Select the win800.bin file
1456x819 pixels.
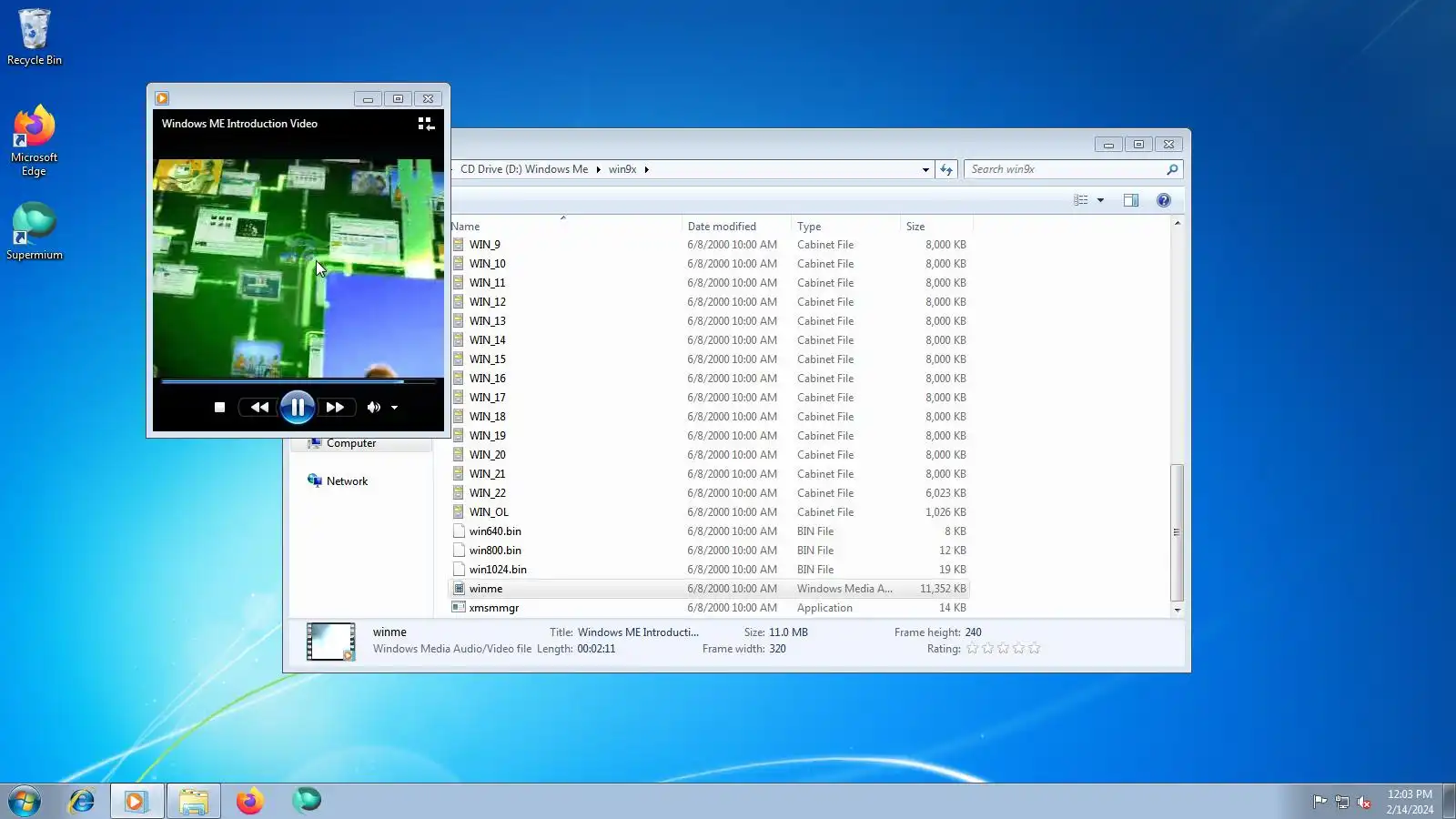click(709, 551)
